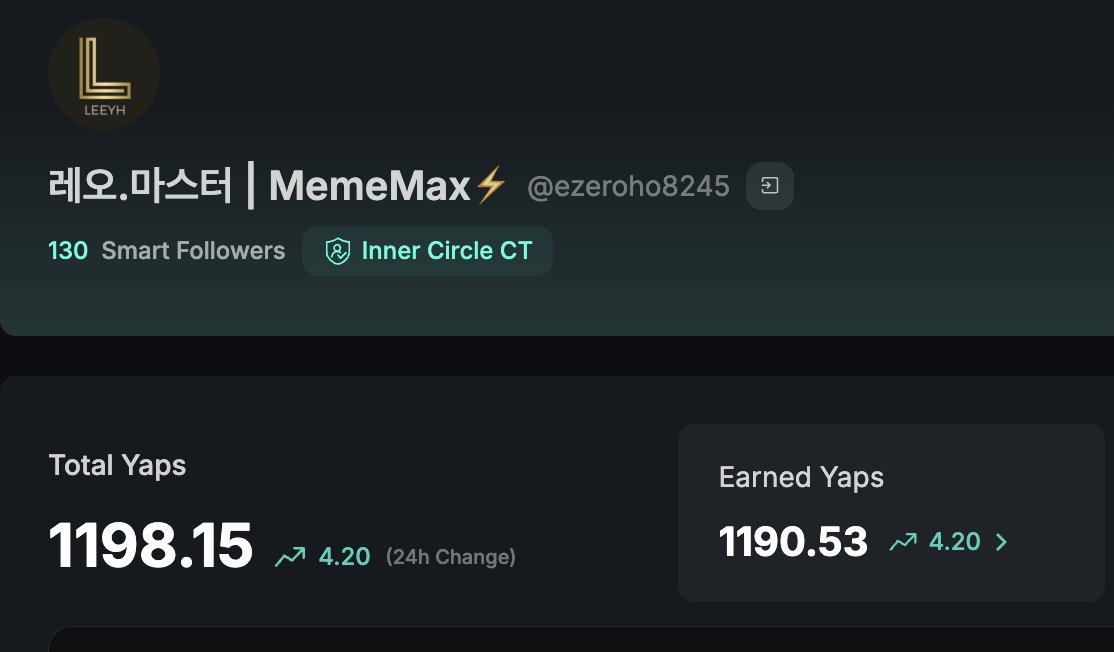The height and width of the screenshot is (652, 1114).
Task: Click the 130 smart followers count
Action: [68, 251]
